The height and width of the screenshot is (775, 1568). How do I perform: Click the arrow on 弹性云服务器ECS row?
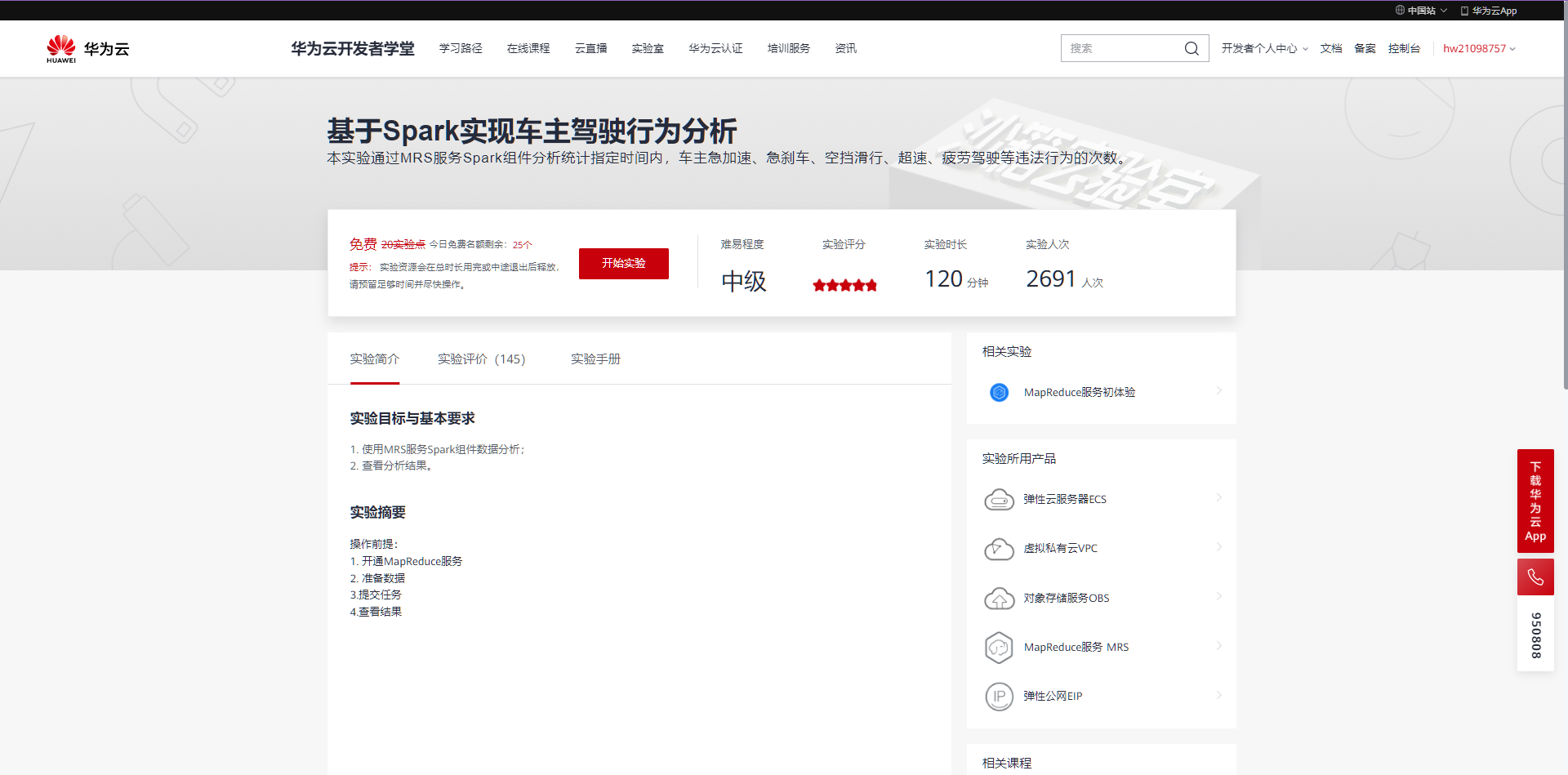click(1218, 498)
